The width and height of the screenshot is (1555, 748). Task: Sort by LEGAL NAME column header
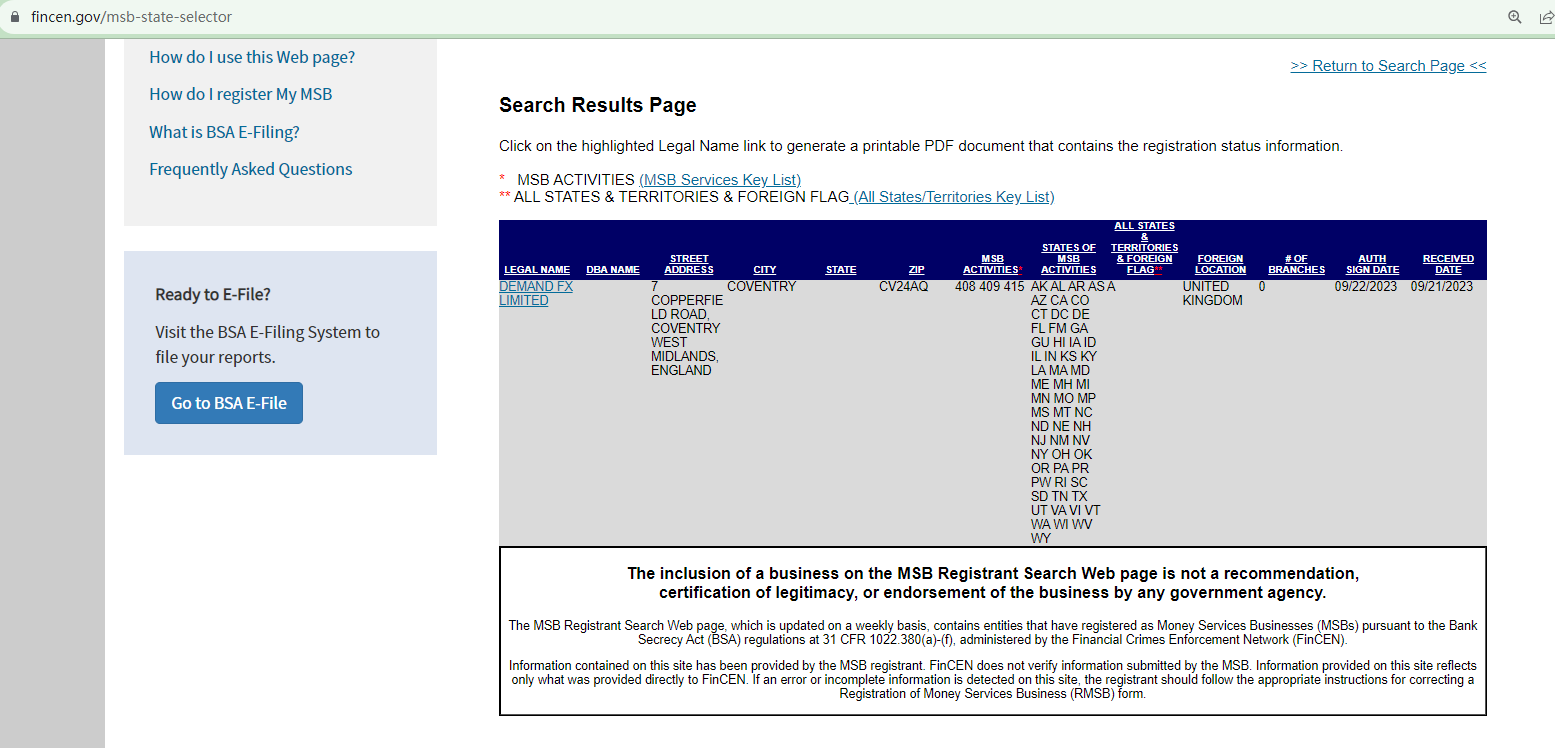click(x=537, y=270)
